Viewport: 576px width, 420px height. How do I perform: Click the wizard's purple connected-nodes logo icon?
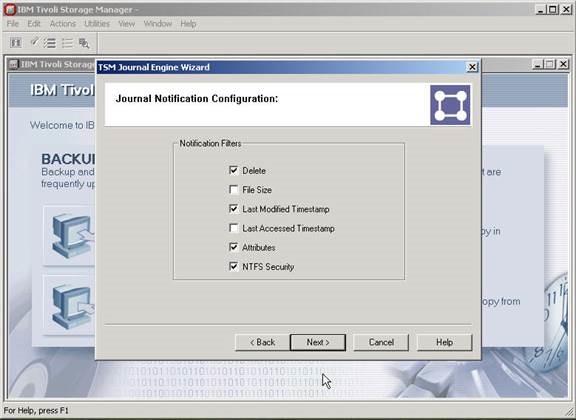pos(450,105)
